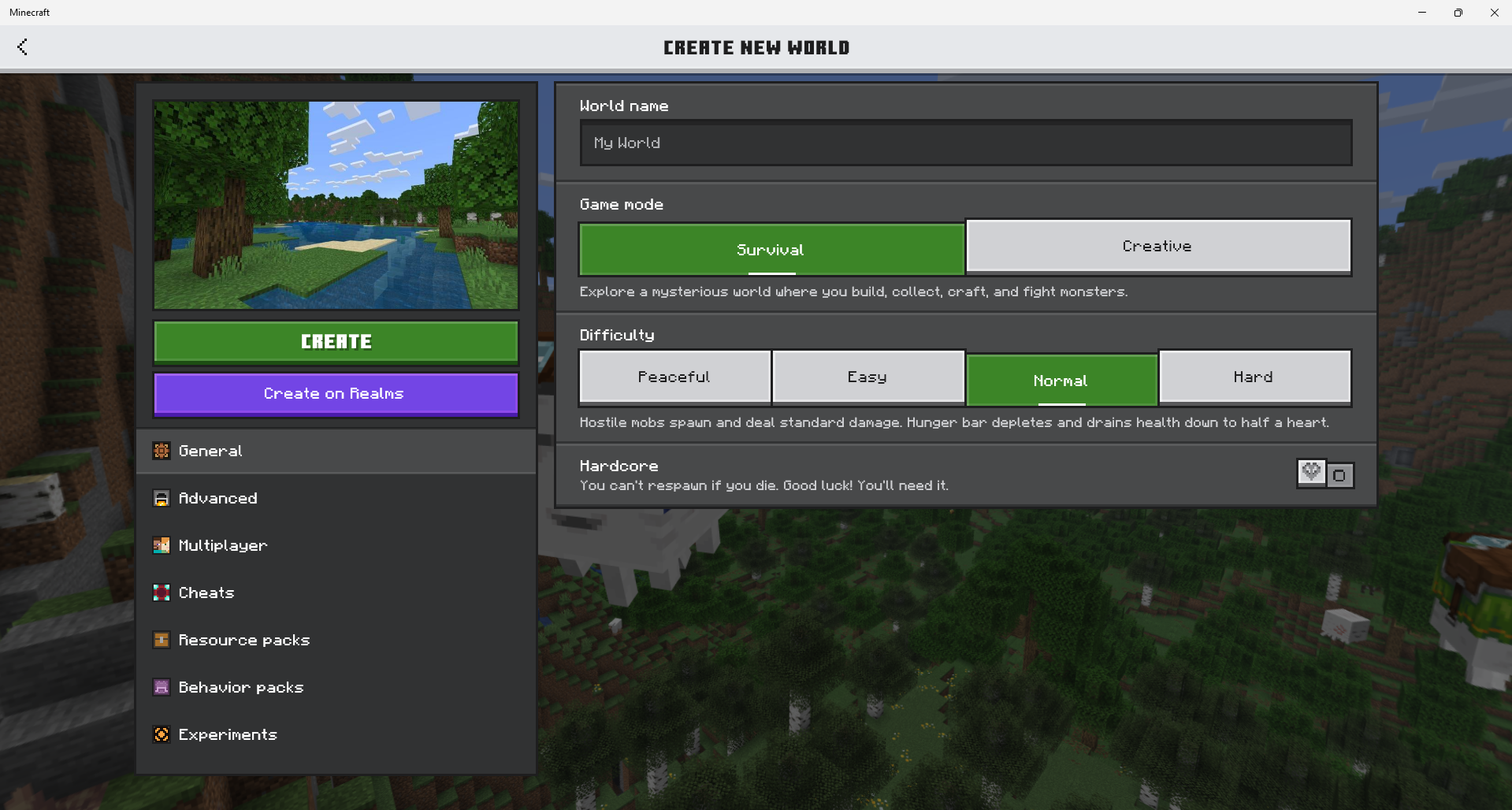Select Creative game mode
Image resolution: width=1512 pixels, height=810 pixels.
pos(1158,246)
